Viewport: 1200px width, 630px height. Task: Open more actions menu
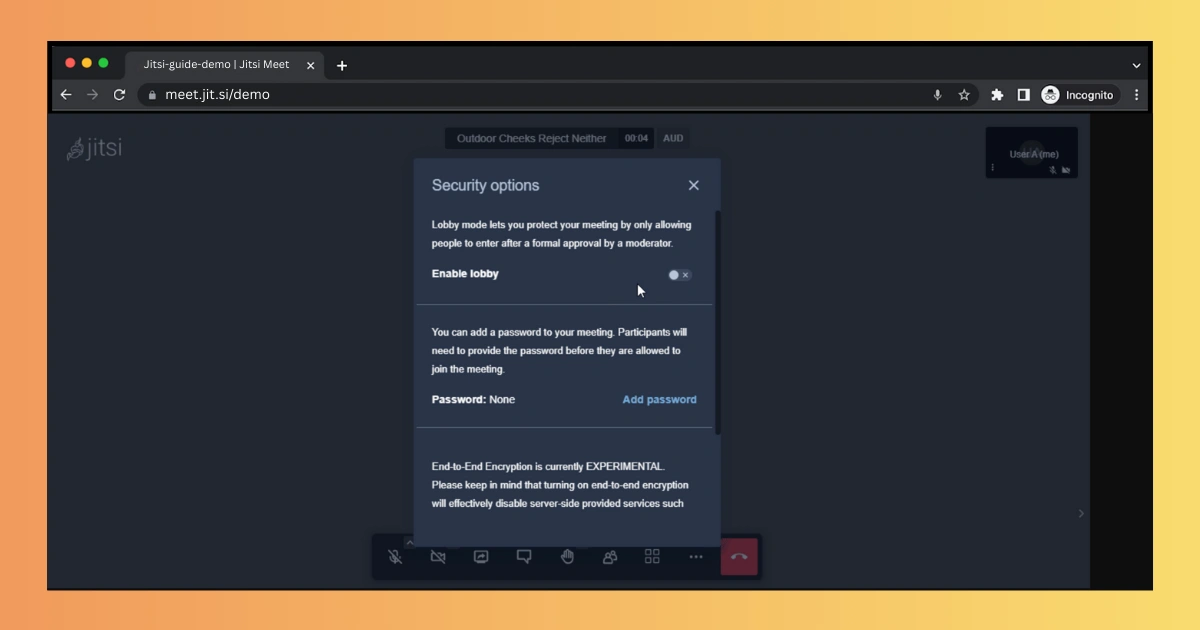click(696, 557)
